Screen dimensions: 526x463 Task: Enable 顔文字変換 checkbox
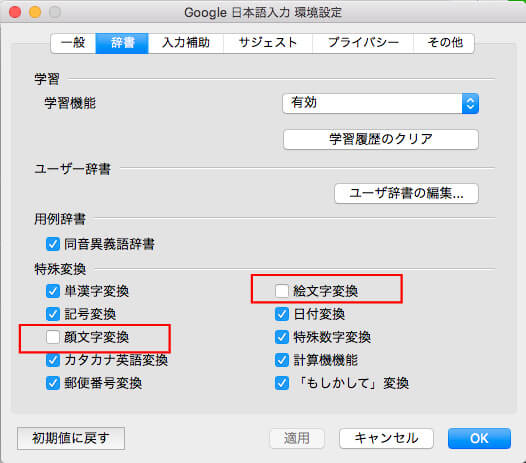(53, 337)
